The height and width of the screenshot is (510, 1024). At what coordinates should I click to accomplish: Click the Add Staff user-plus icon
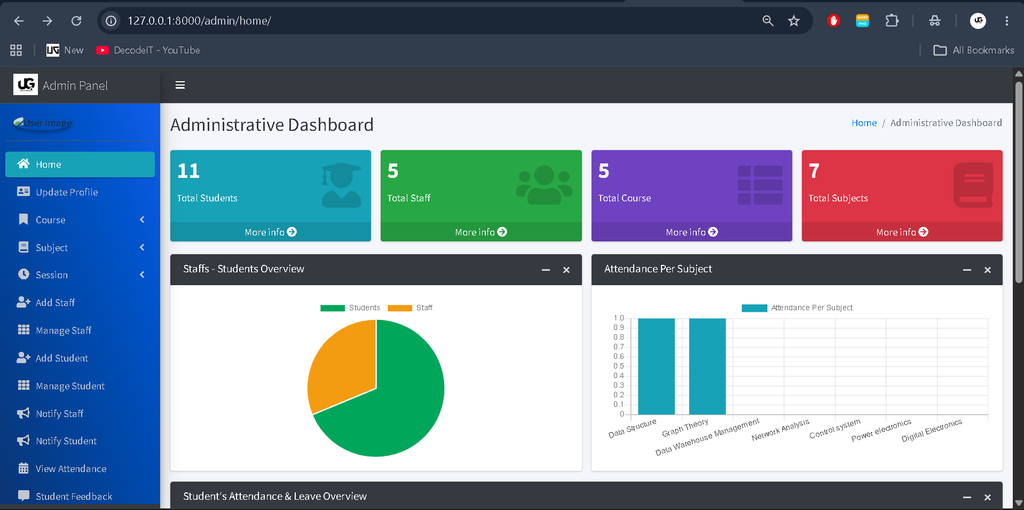(24, 302)
